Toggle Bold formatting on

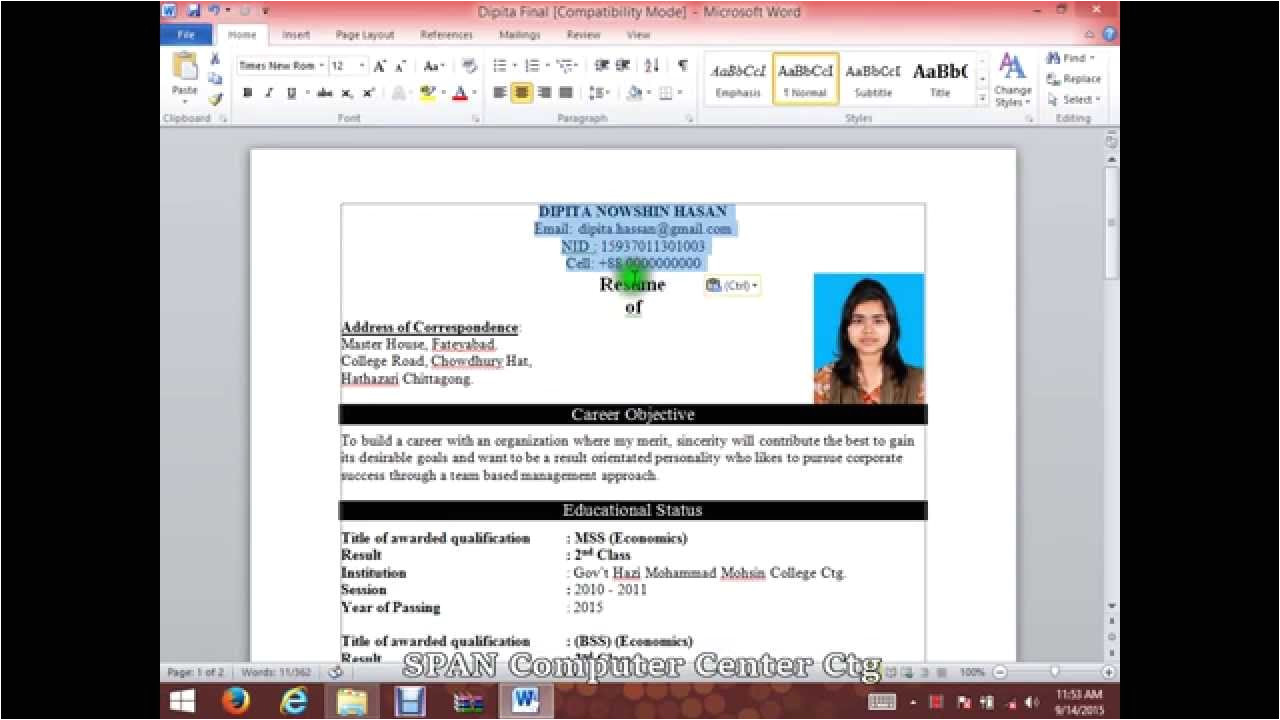pyautogui.click(x=247, y=93)
